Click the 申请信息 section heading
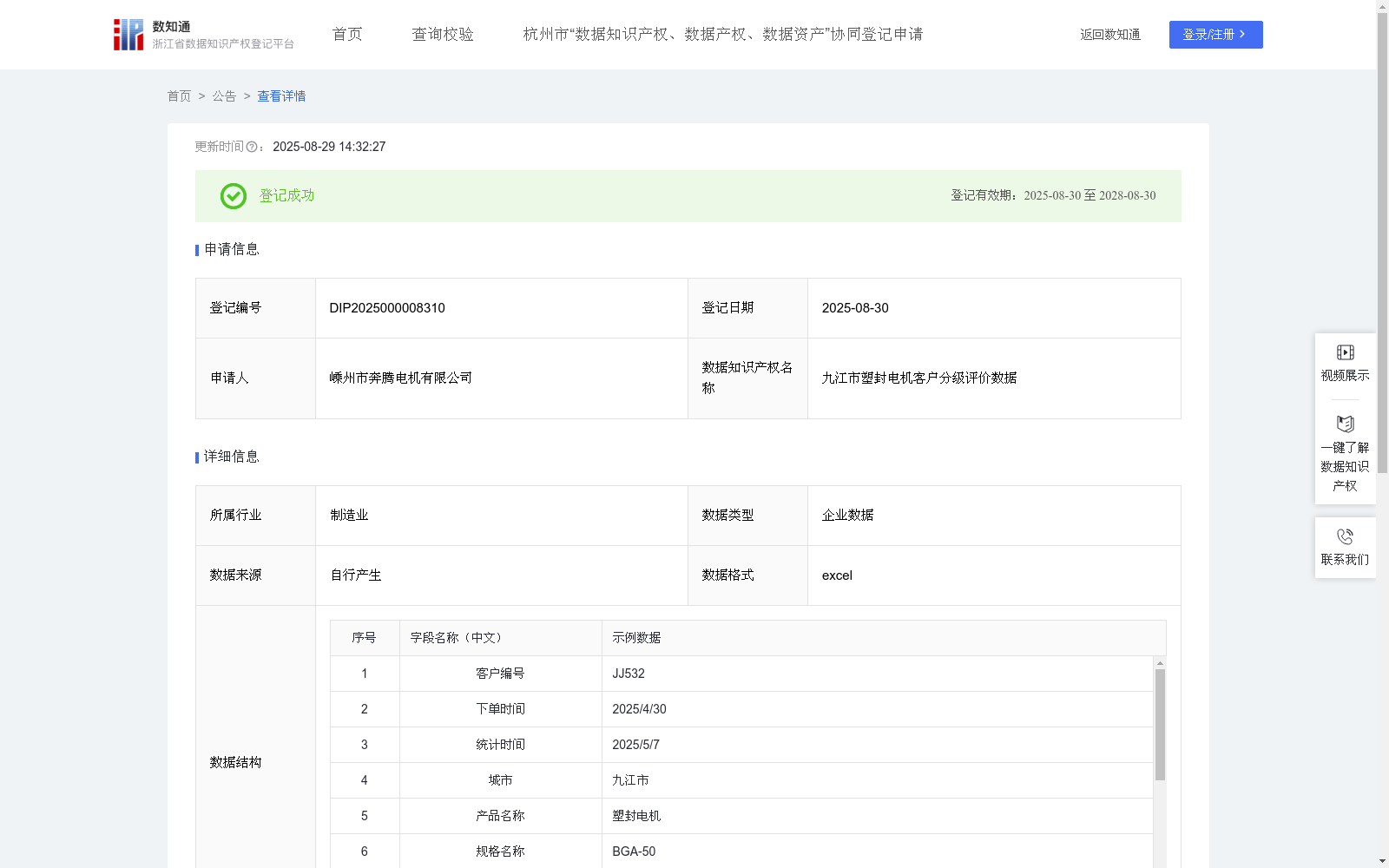The height and width of the screenshot is (868, 1389). (232, 250)
